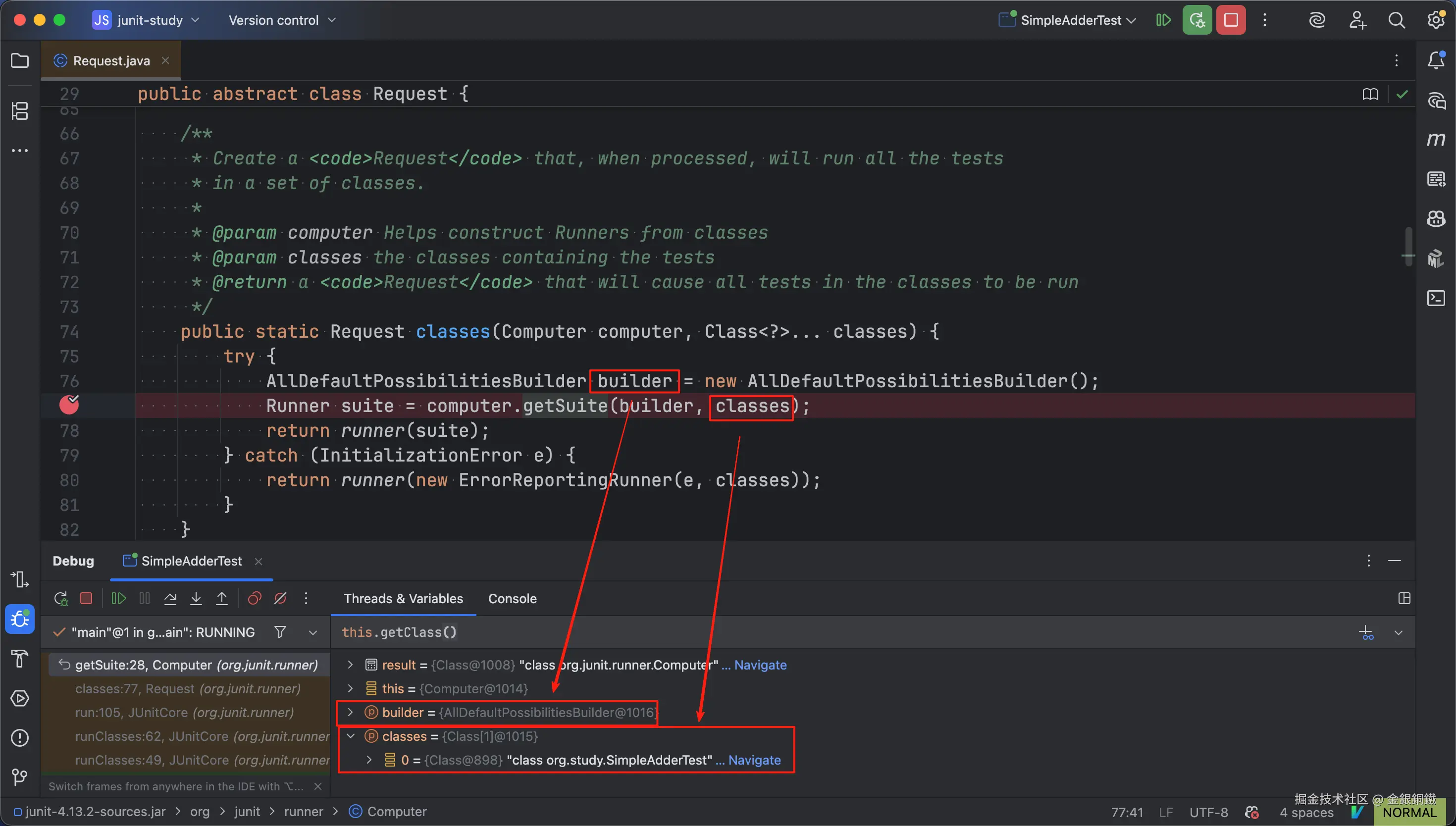The image size is (1456, 826).
Task: Open the Notifications bell icon
Action: [x=1436, y=60]
